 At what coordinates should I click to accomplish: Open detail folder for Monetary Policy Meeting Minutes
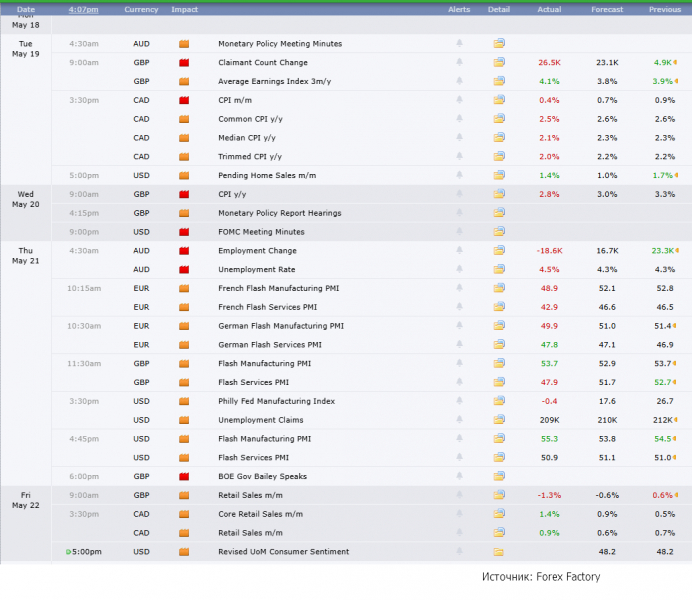click(x=499, y=43)
